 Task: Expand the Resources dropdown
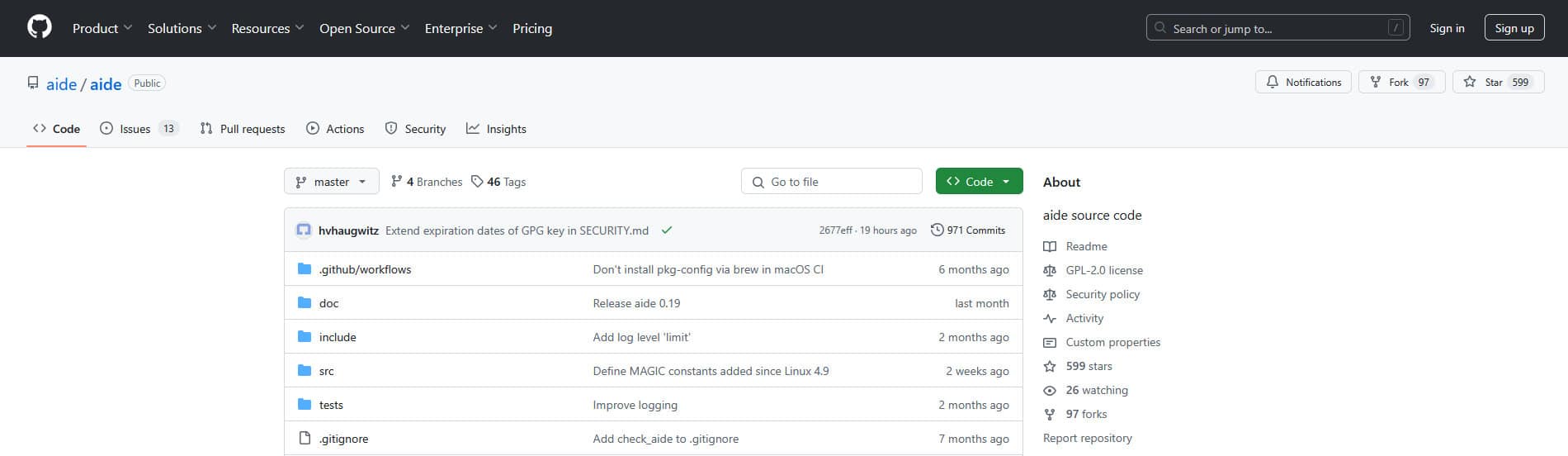(x=268, y=28)
